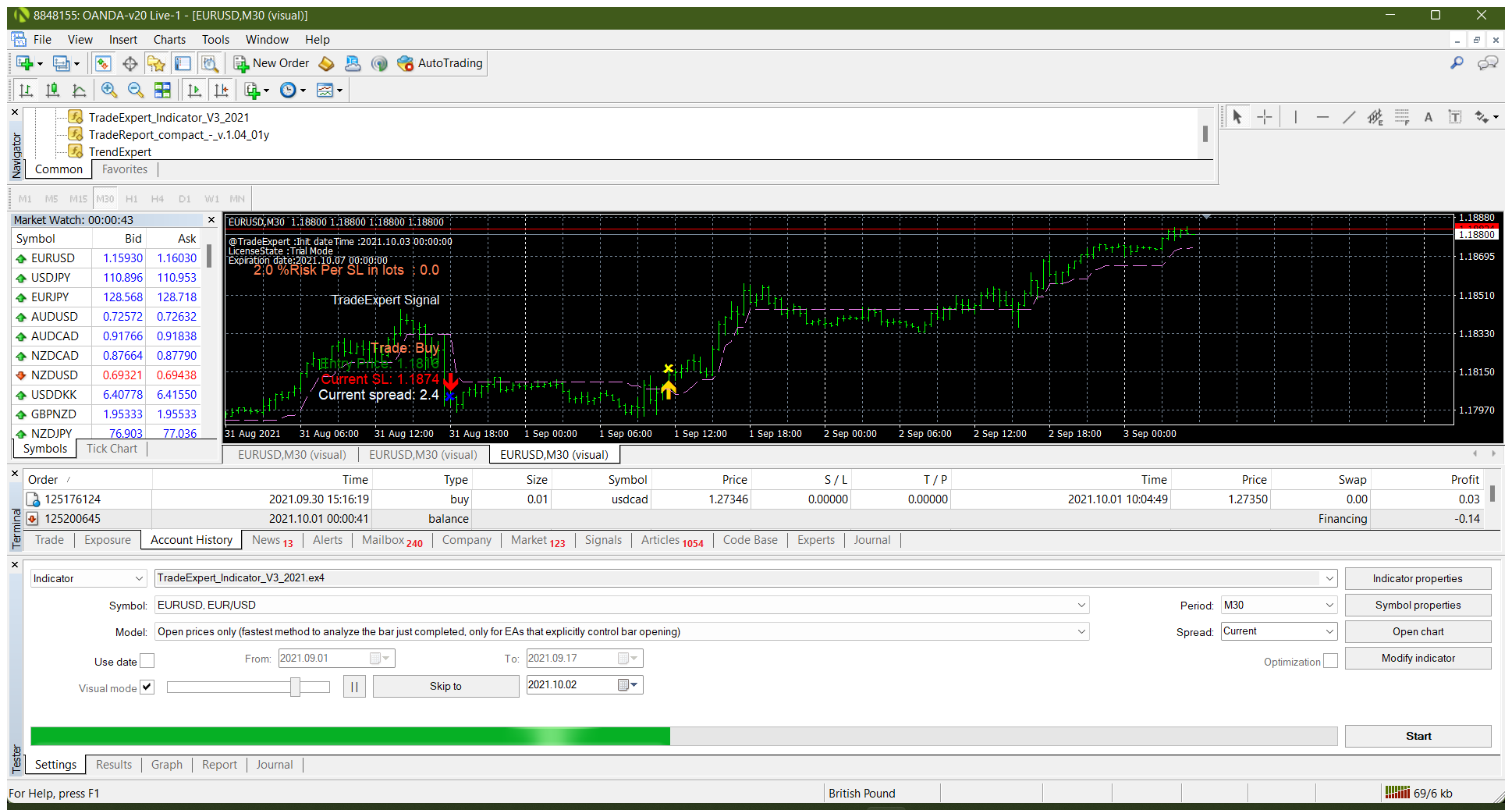Click the Skip to date field showing 2021.10.02
The image size is (1512, 810).
coord(577,684)
